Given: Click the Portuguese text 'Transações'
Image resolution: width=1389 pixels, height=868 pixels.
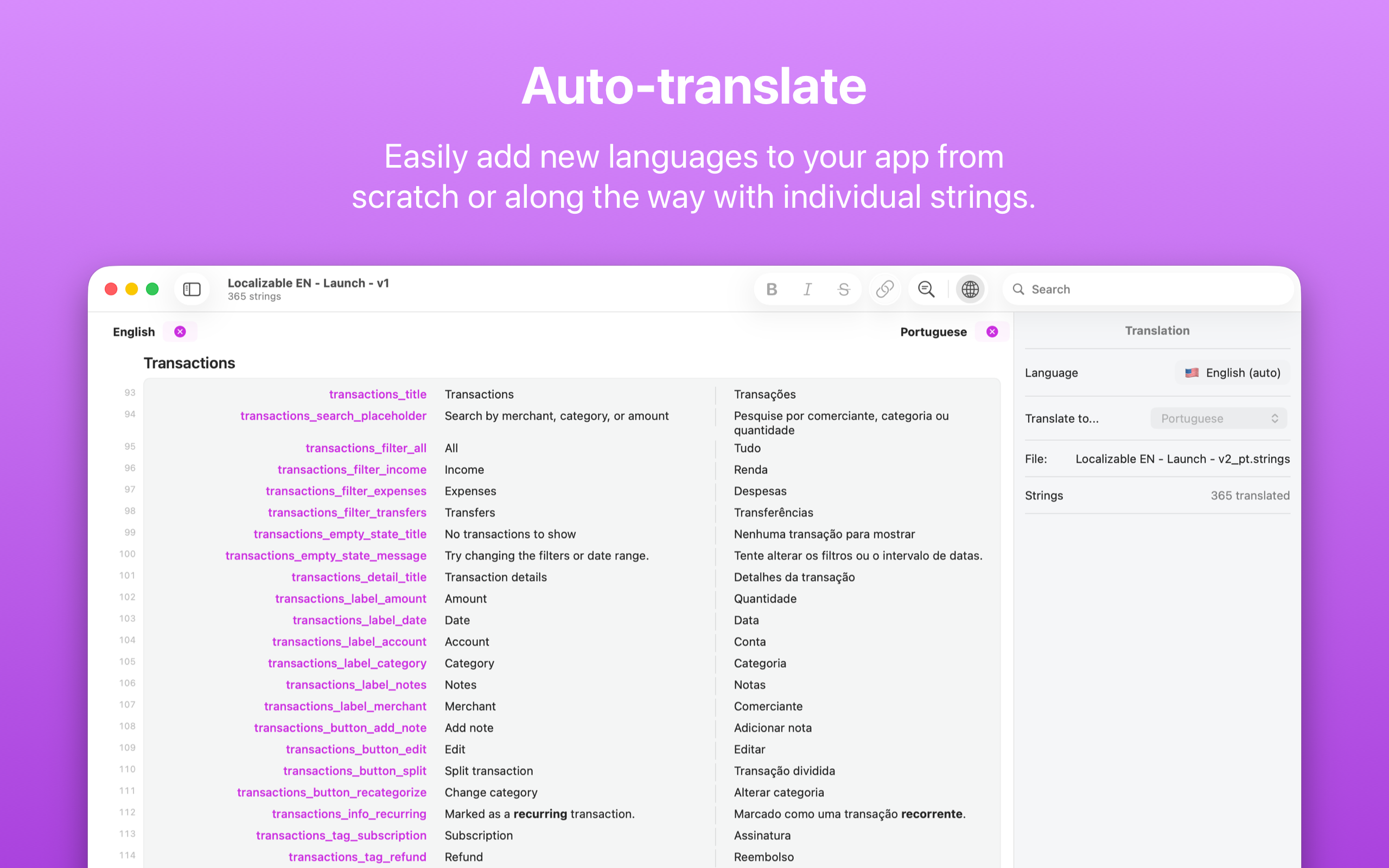Looking at the screenshot, I should 764,394.
